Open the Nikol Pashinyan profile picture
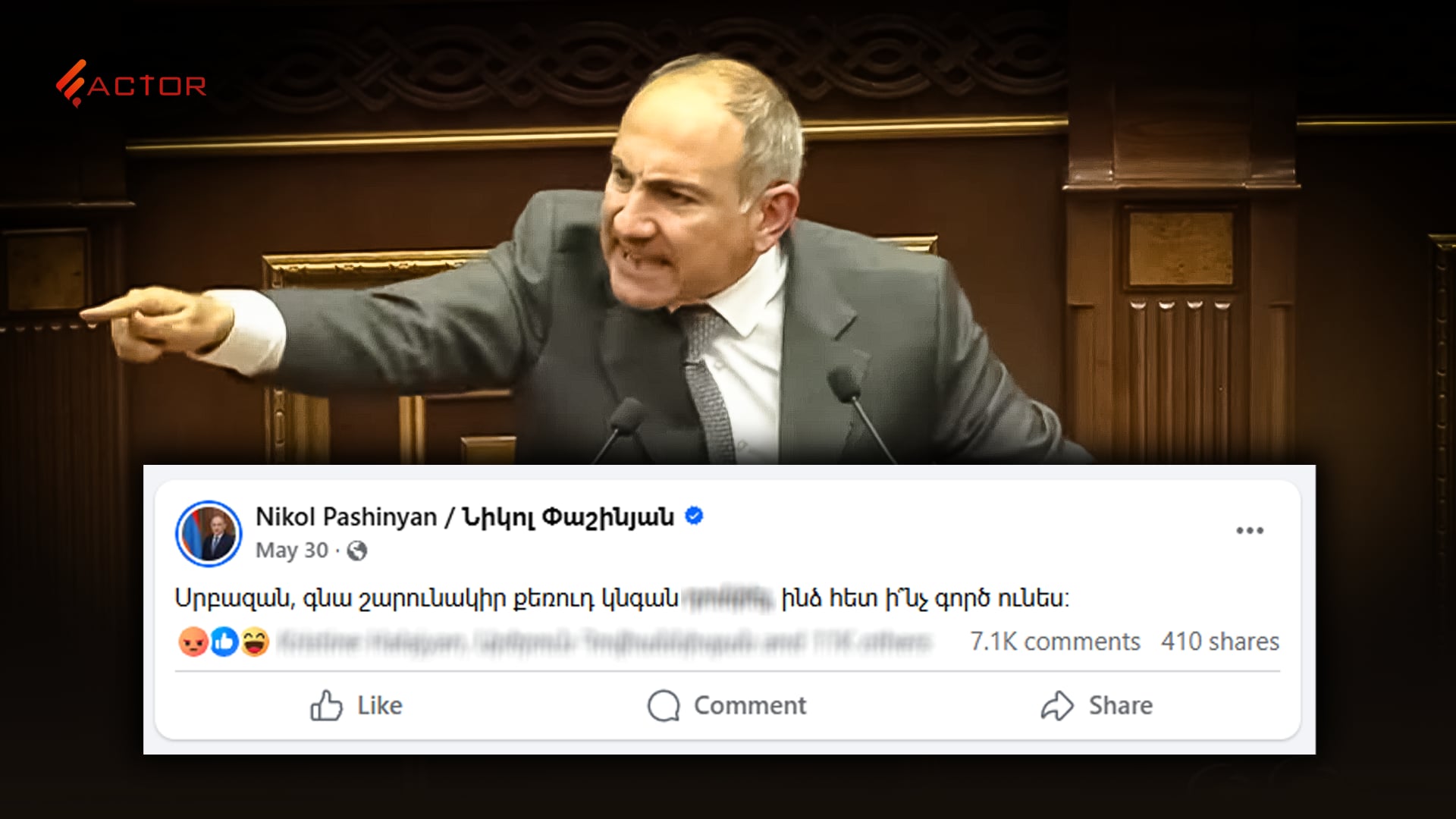Viewport: 1456px width, 819px height. pos(209,533)
